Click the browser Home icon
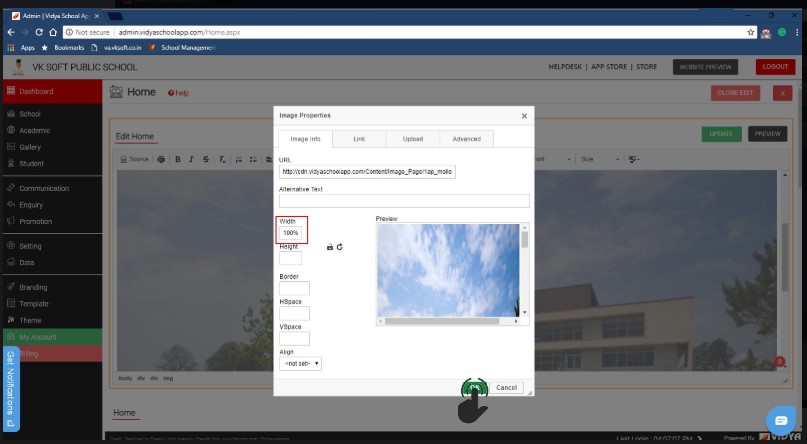 point(53,32)
